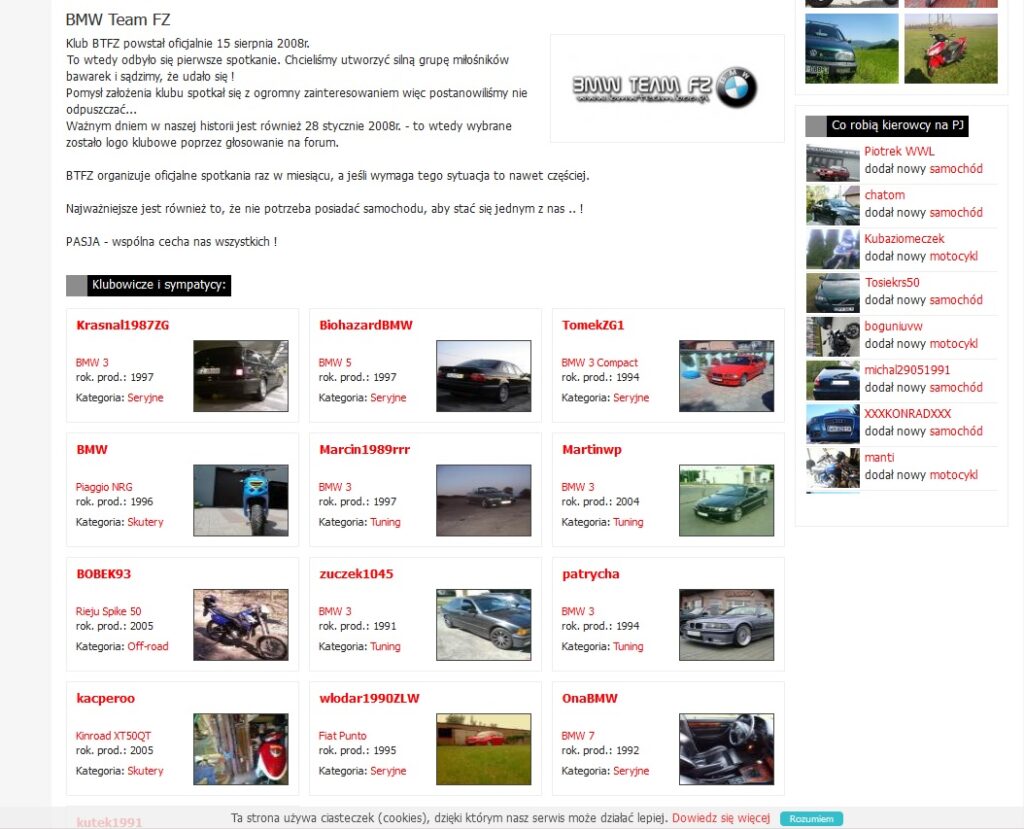Open the Piaggio NRG model link
This screenshot has width=1024, height=829.
[104, 487]
